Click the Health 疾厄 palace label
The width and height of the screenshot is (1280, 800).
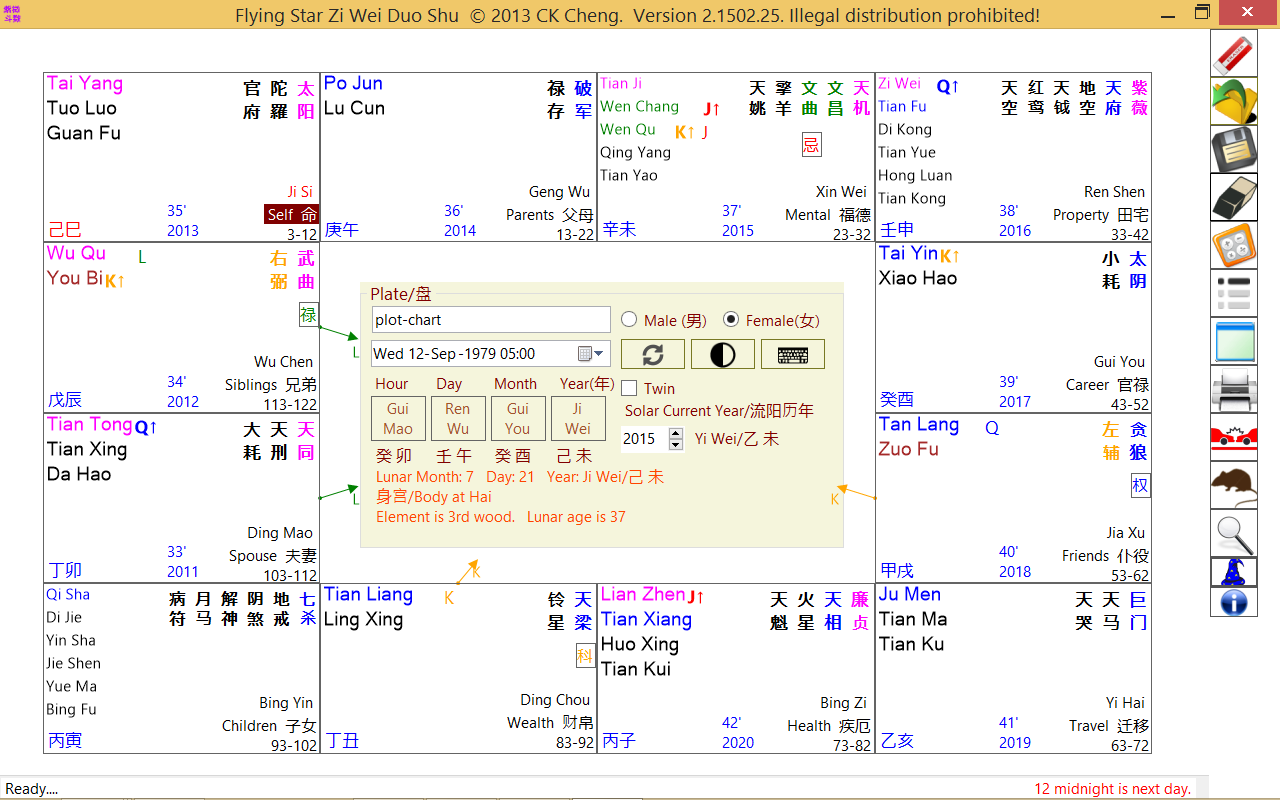point(829,725)
